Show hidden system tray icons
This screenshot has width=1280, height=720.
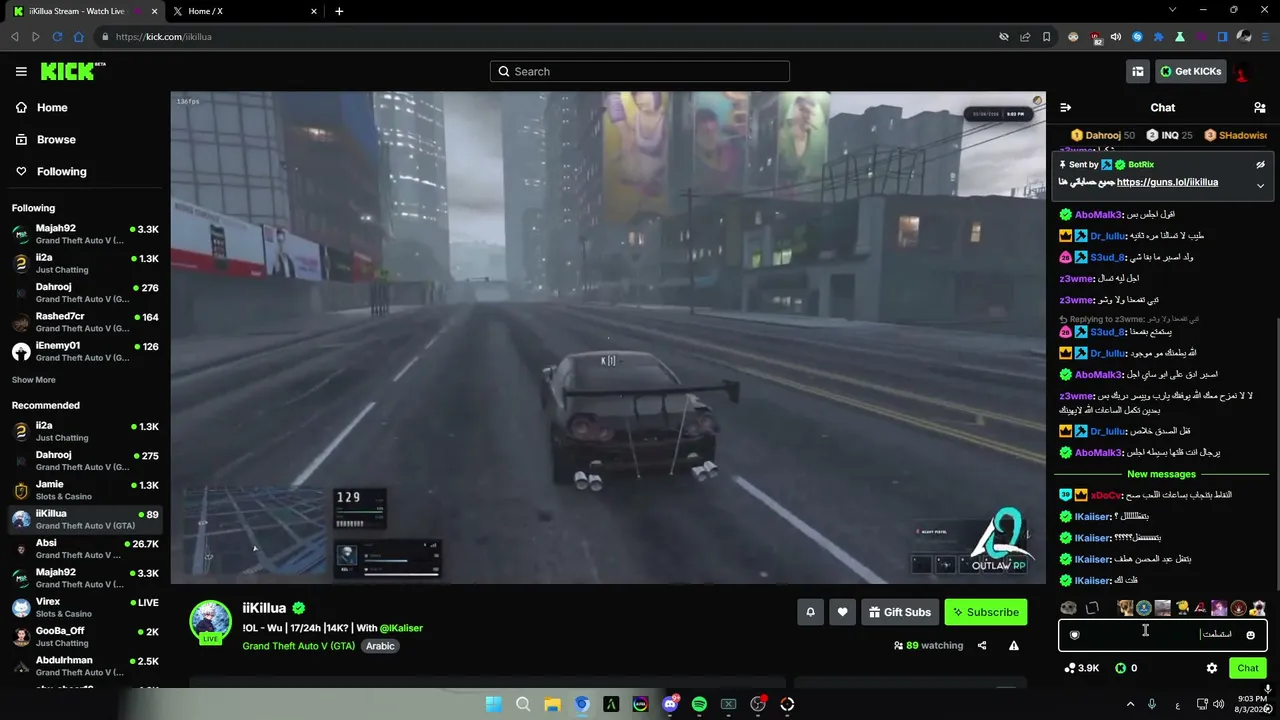click(x=1129, y=704)
